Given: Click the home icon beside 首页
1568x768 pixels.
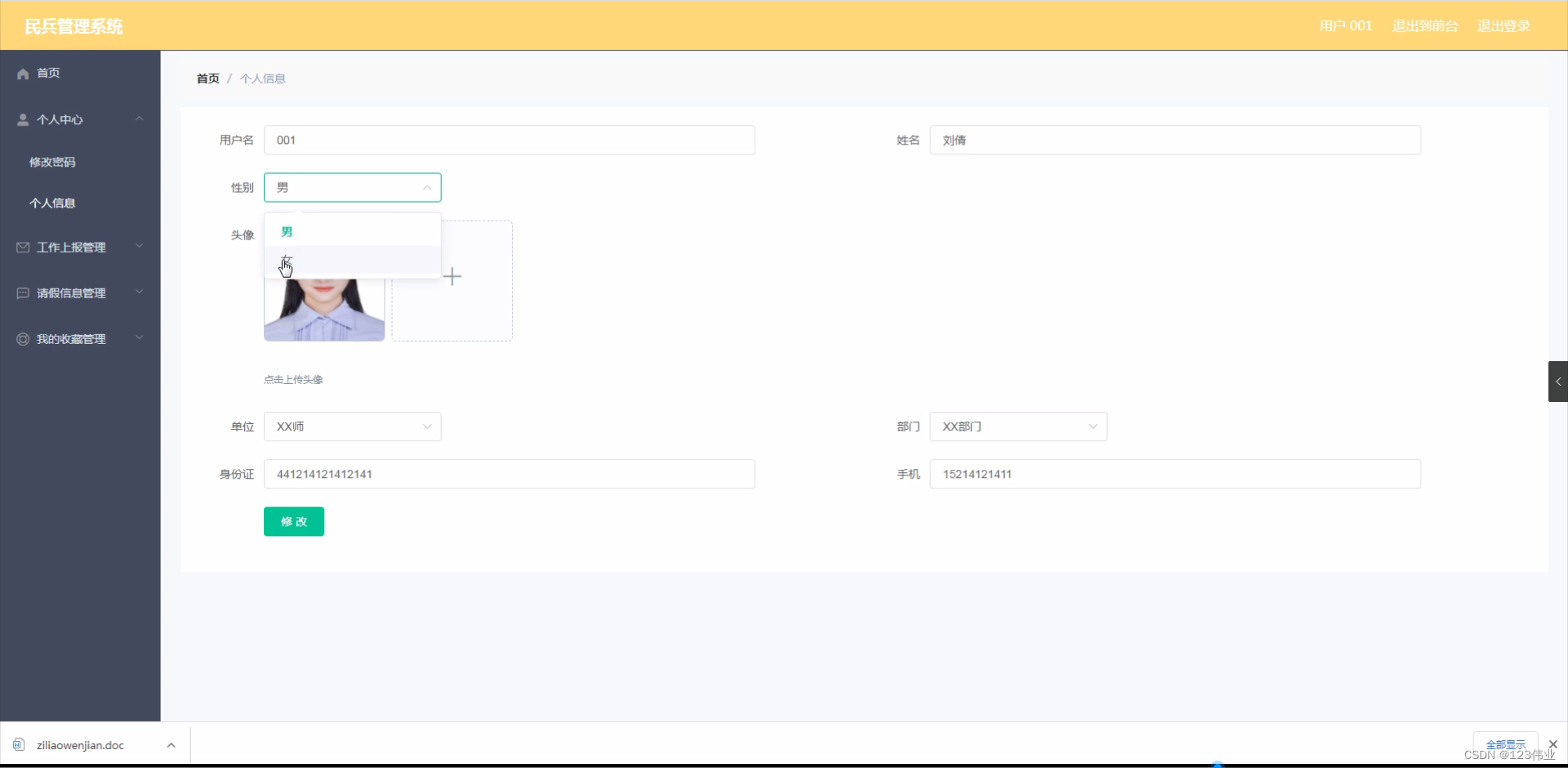Looking at the screenshot, I should click(x=22, y=73).
